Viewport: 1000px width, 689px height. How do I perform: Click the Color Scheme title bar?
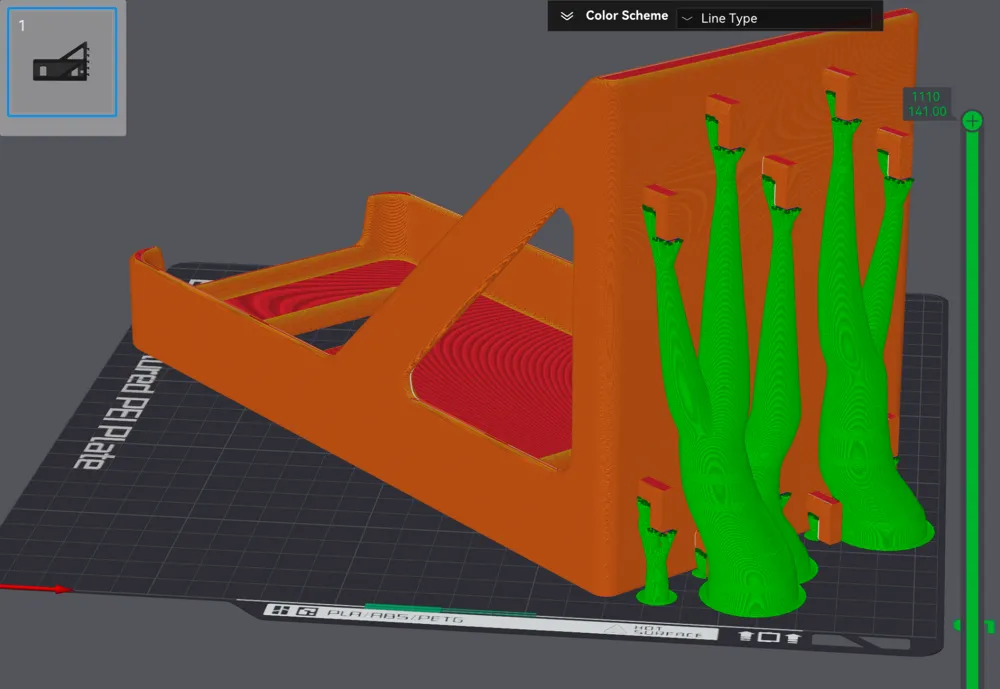(x=627, y=16)
